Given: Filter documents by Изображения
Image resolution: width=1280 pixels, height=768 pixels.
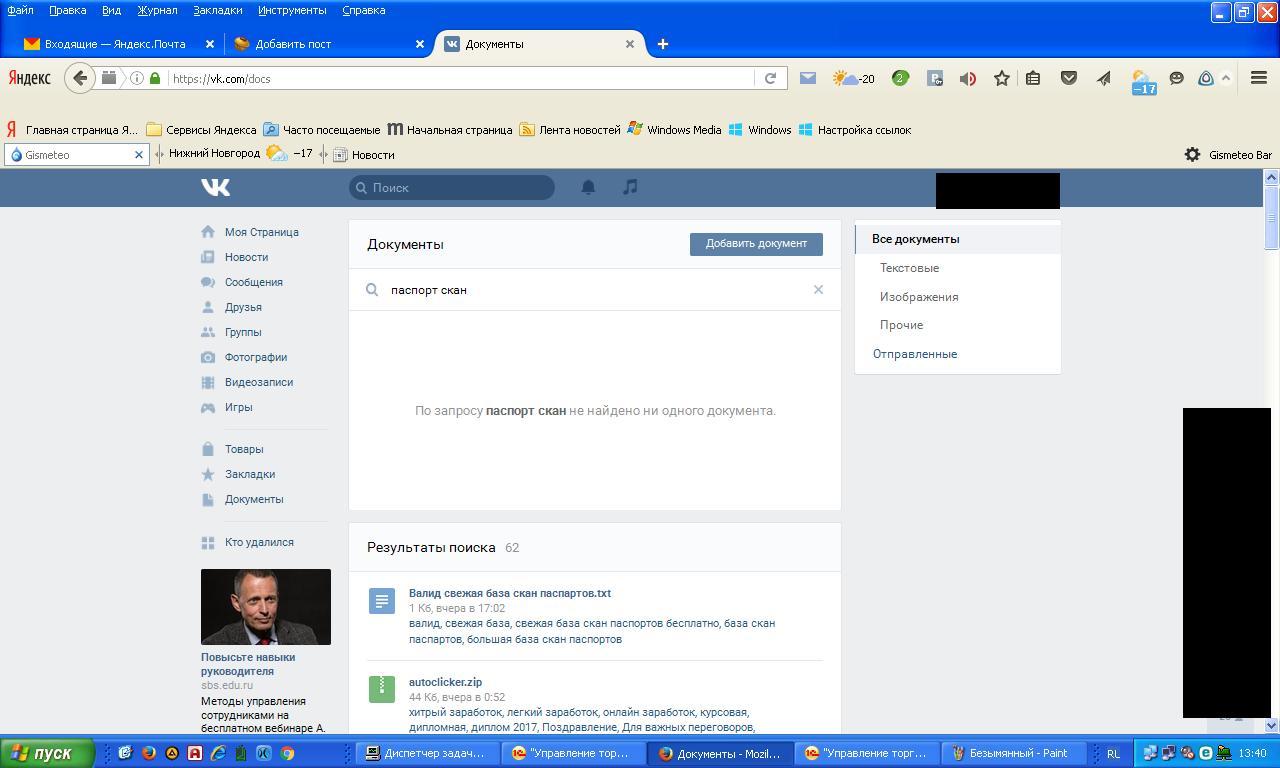Looking at the screenshot, I should (x=919, y=297).
